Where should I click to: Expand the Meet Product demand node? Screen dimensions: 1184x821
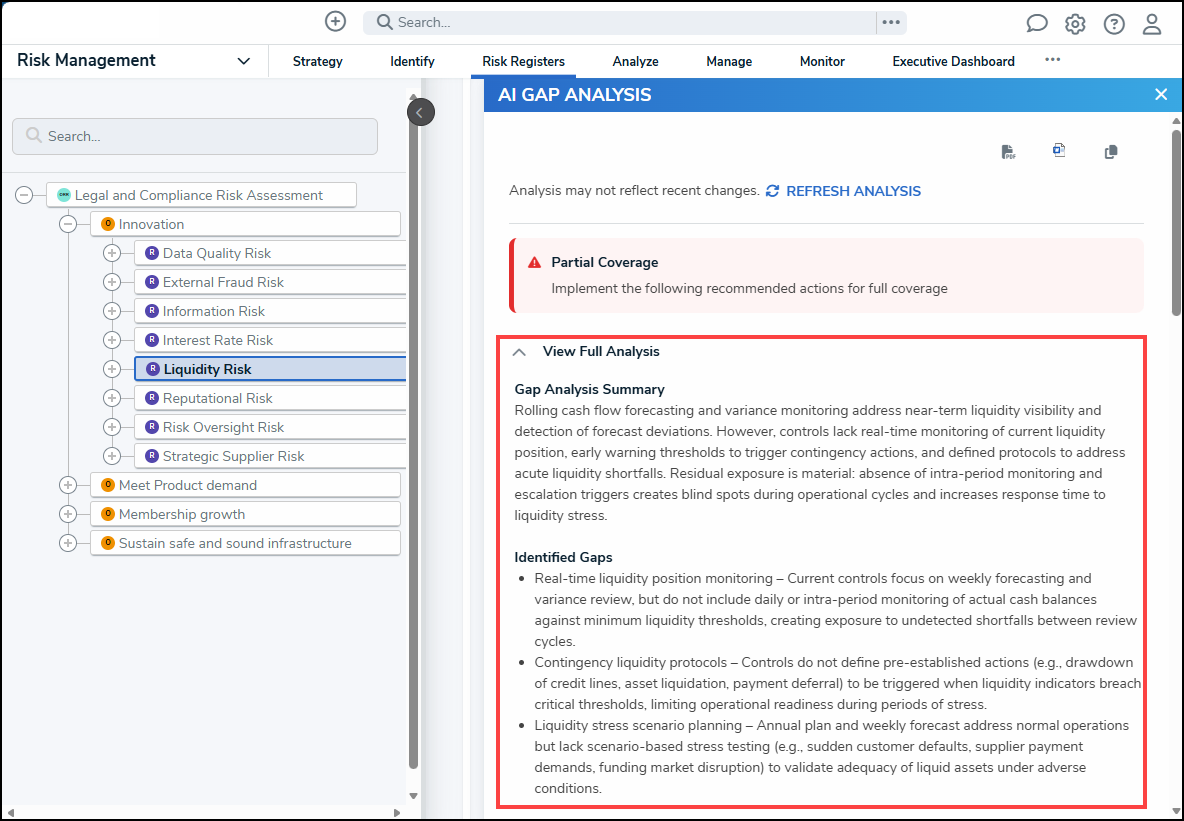pyautogui.click(x=68, y=485)
